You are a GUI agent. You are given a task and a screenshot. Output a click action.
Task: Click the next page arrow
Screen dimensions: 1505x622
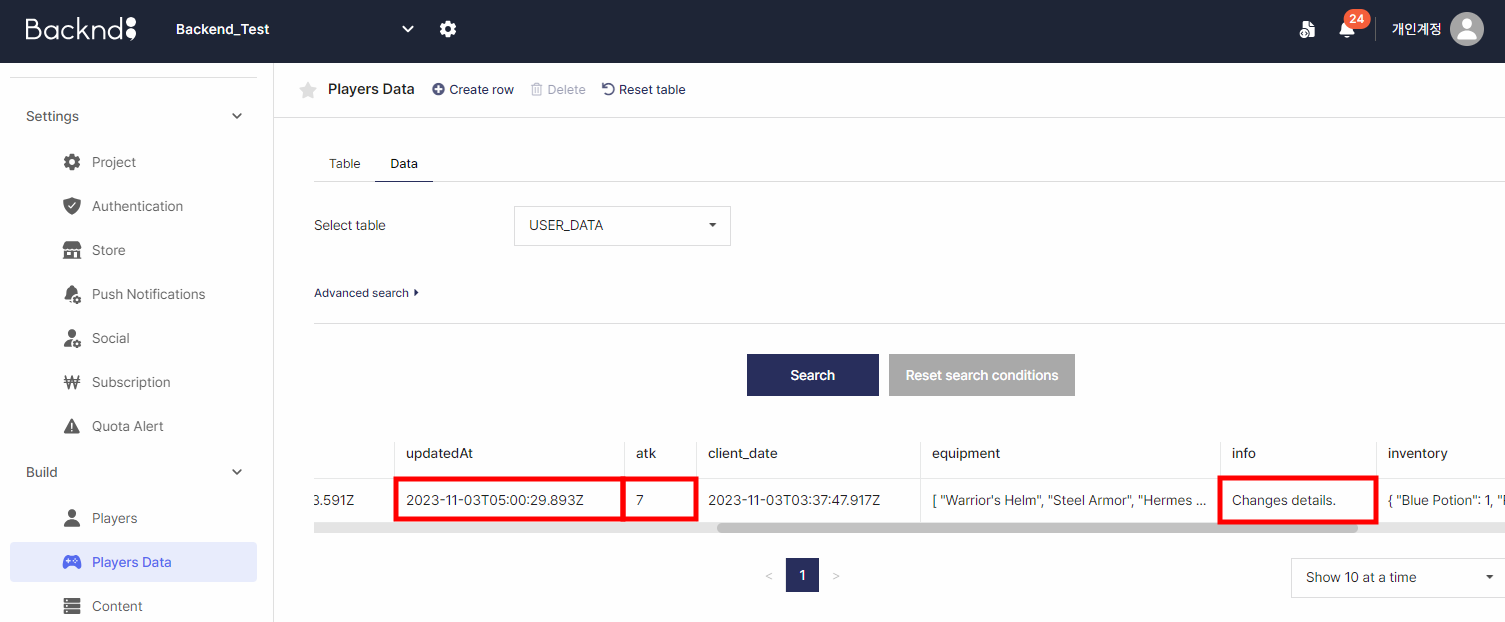point(836,576)
